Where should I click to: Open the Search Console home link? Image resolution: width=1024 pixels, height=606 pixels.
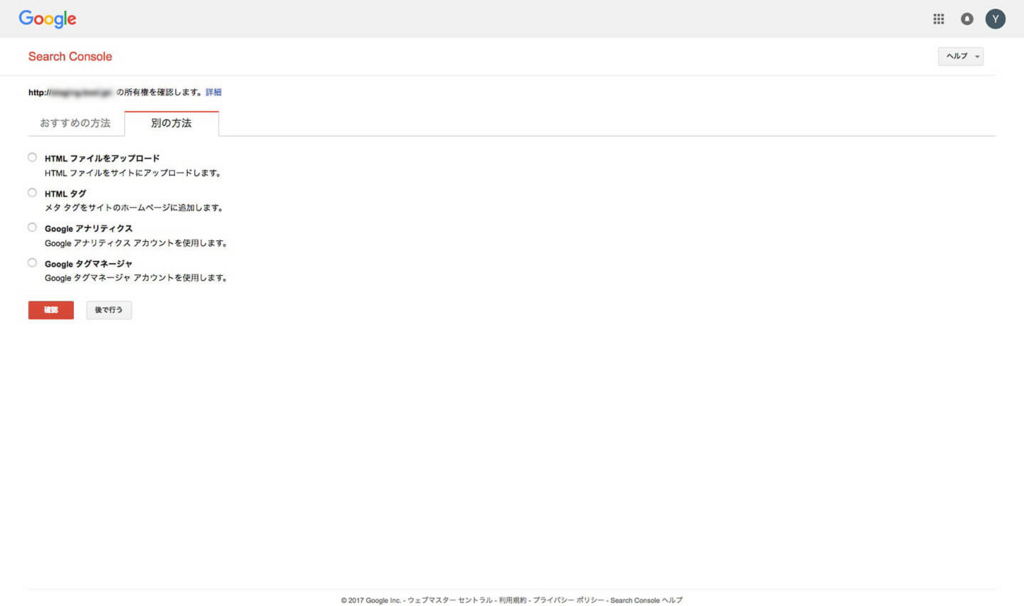click(70, 56)
